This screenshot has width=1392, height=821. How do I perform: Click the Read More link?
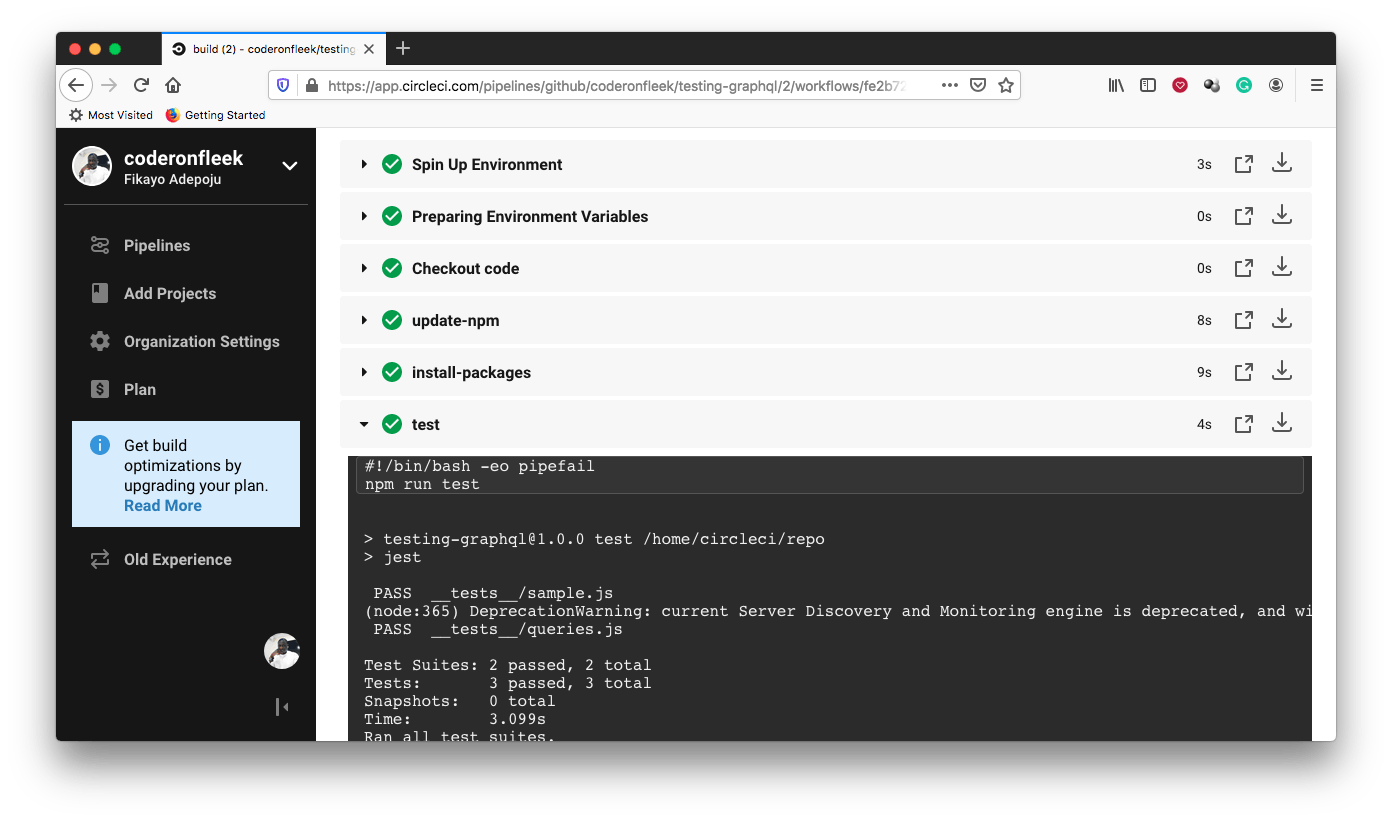(x=162, y=505)
